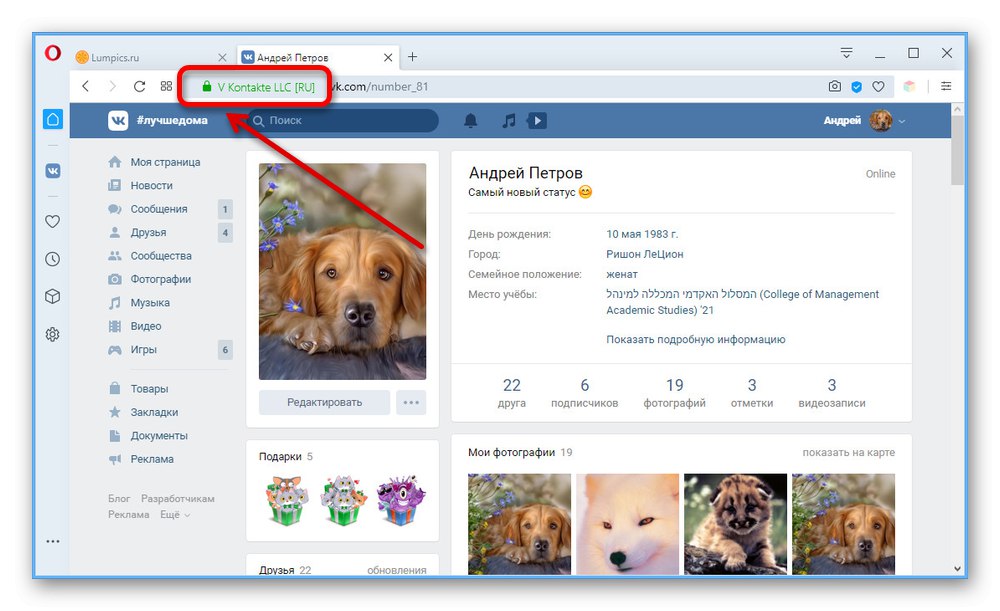Screen dimensions: 1000x611
Task: Reload the page with refresh icon
Action: tap(139, 86)
